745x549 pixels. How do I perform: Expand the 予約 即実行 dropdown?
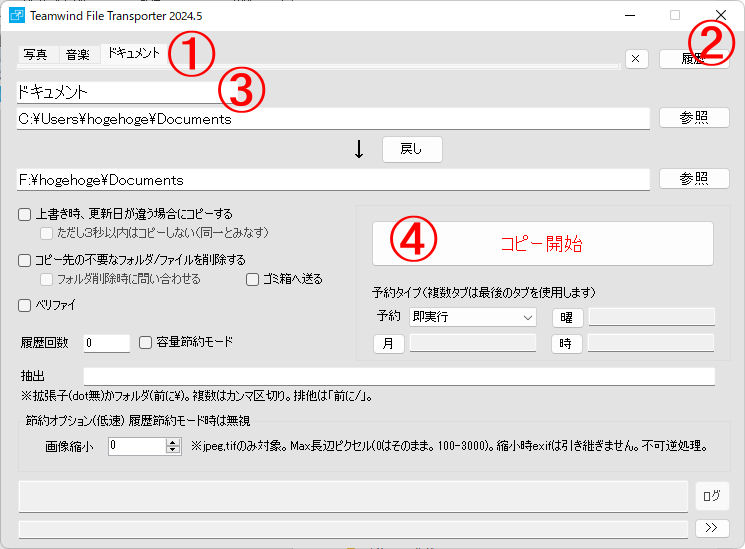(x=472, y=317)
